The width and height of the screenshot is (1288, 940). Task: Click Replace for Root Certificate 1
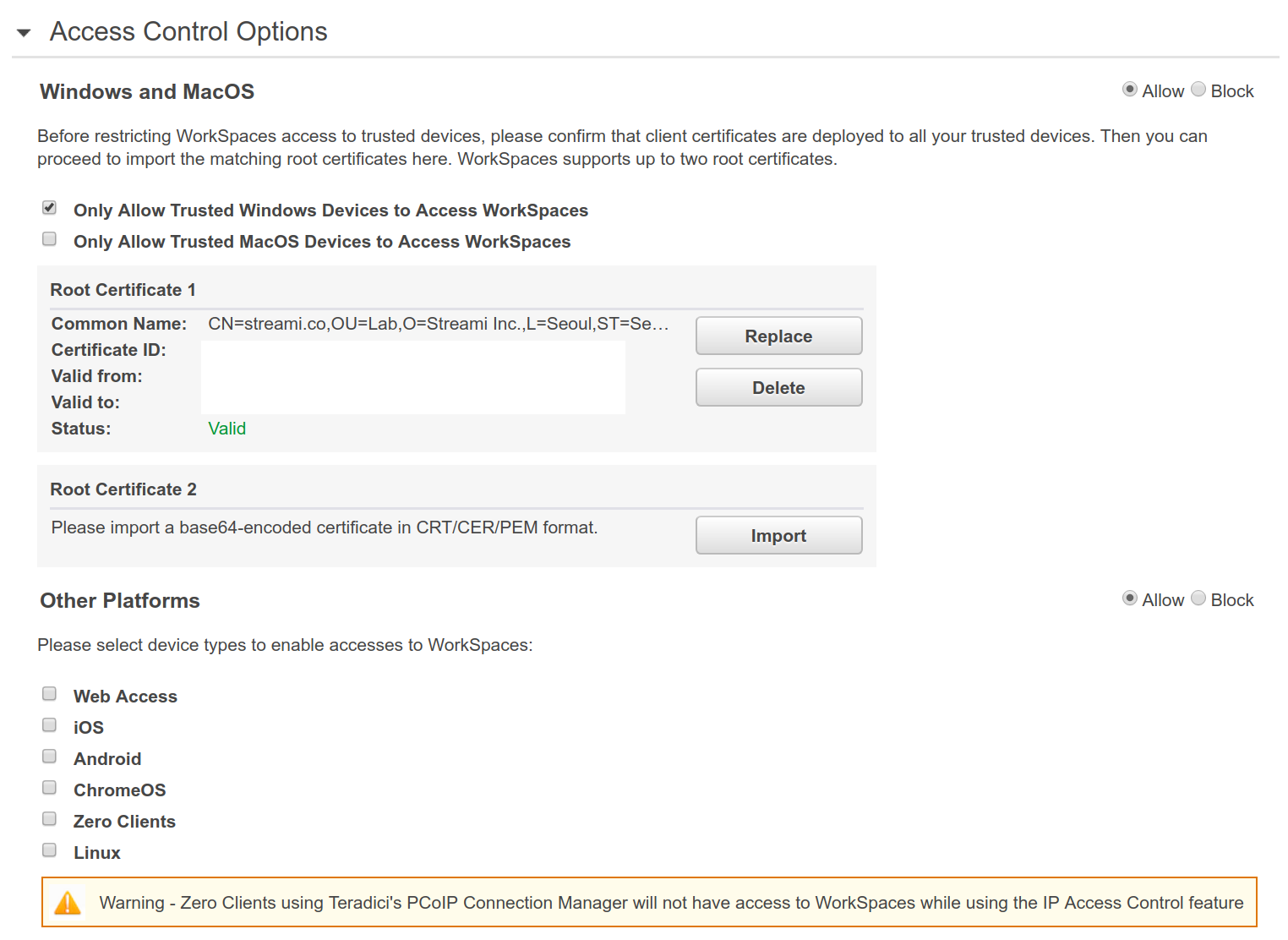tap(778, 336)
